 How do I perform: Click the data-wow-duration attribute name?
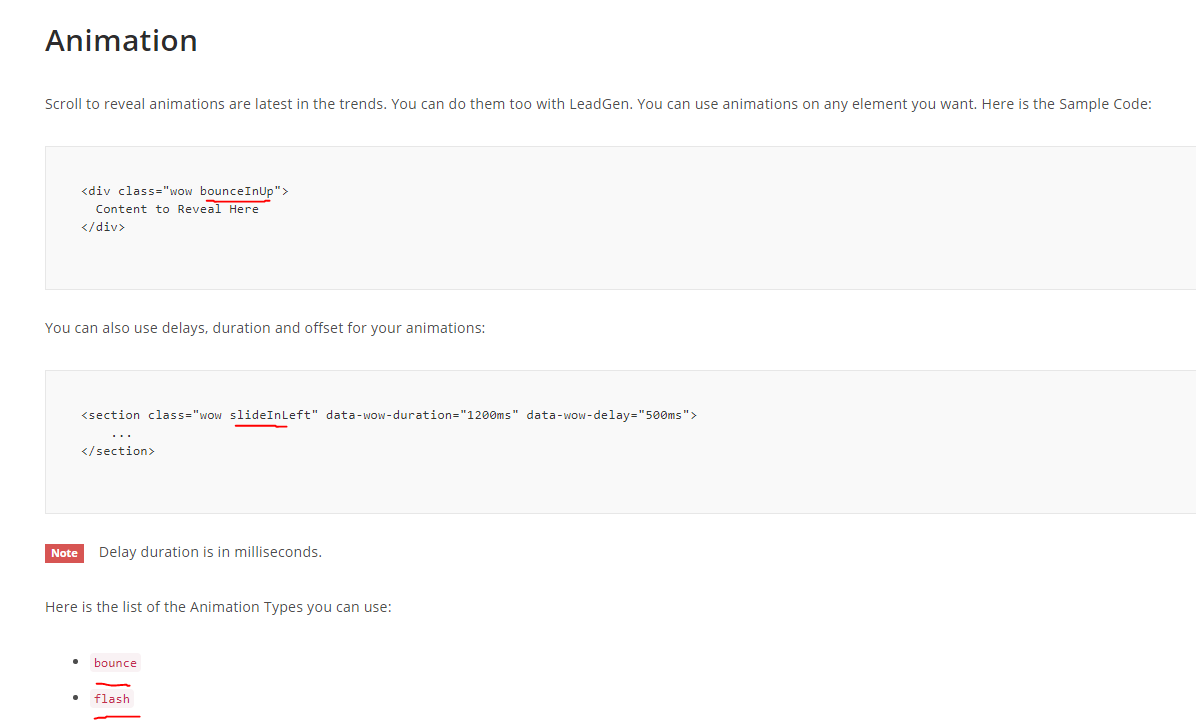(389, 414)
